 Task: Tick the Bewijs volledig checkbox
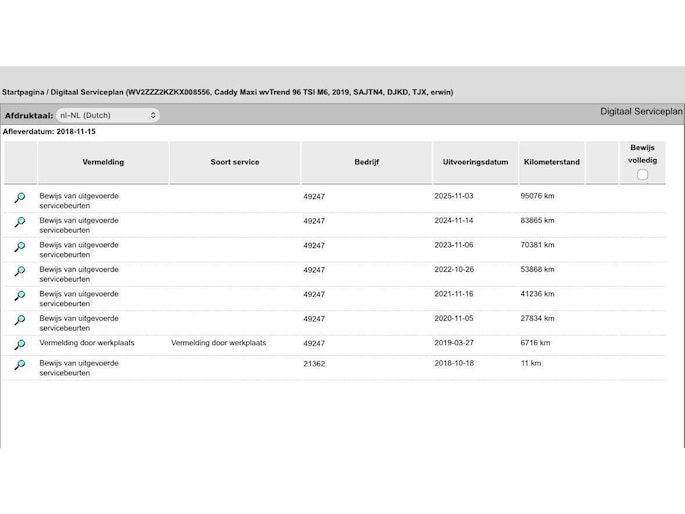(x=642, y=175)
